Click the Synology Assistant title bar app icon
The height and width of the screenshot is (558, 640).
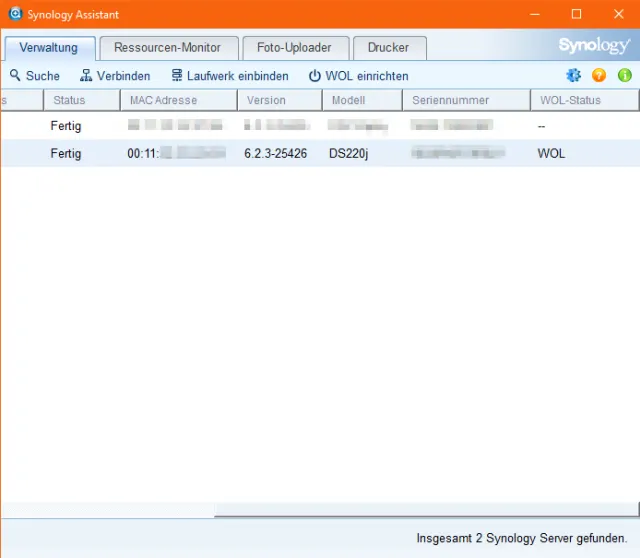click(x=15, y=13)
